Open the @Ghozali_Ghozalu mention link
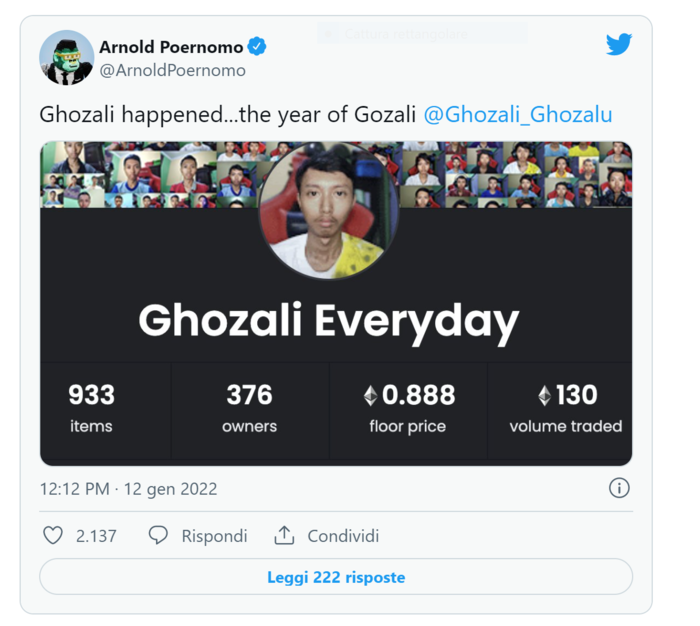Screen dimensions: 700x626 pyautogui.click(x=518, y=114)
